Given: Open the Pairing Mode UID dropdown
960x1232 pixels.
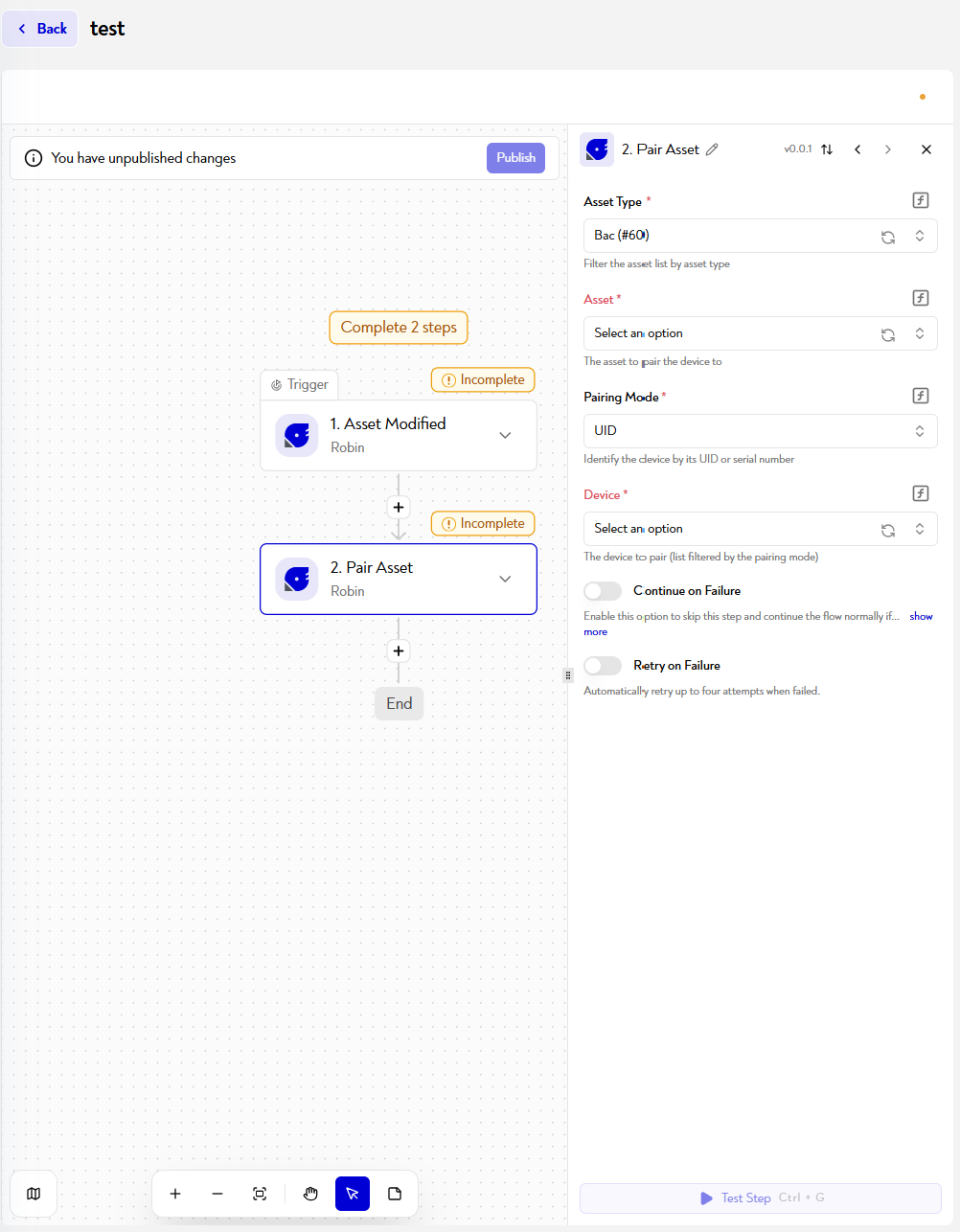Looking at the screenshot, I should tap(761, 431).
